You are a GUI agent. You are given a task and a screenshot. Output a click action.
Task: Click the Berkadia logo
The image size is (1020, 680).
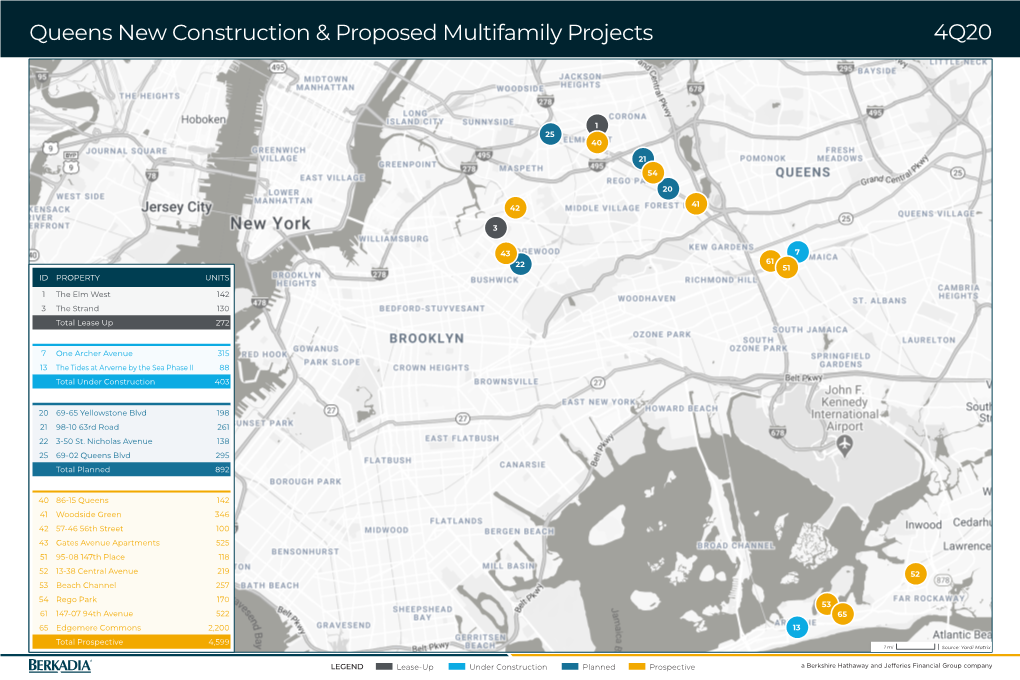tap(60, 666)
